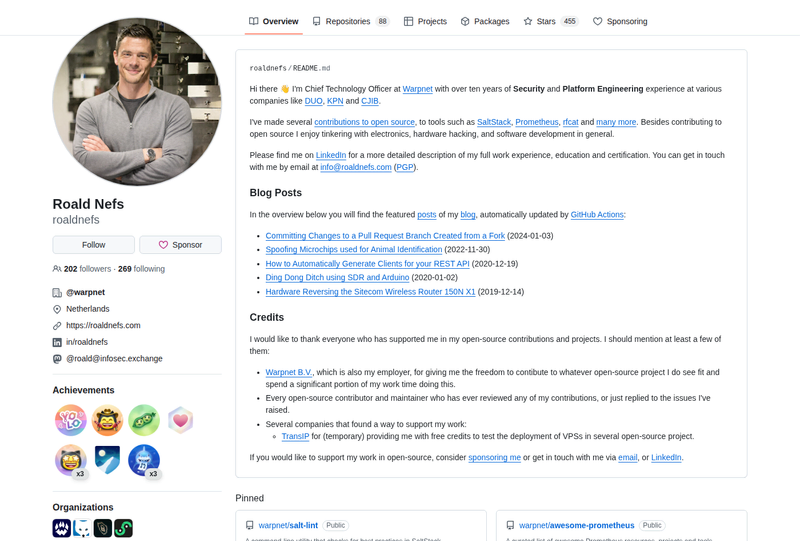Open Ding Dong Ditch using SDR post
This screenshot has height=541, width=800.
coord(337,278)
